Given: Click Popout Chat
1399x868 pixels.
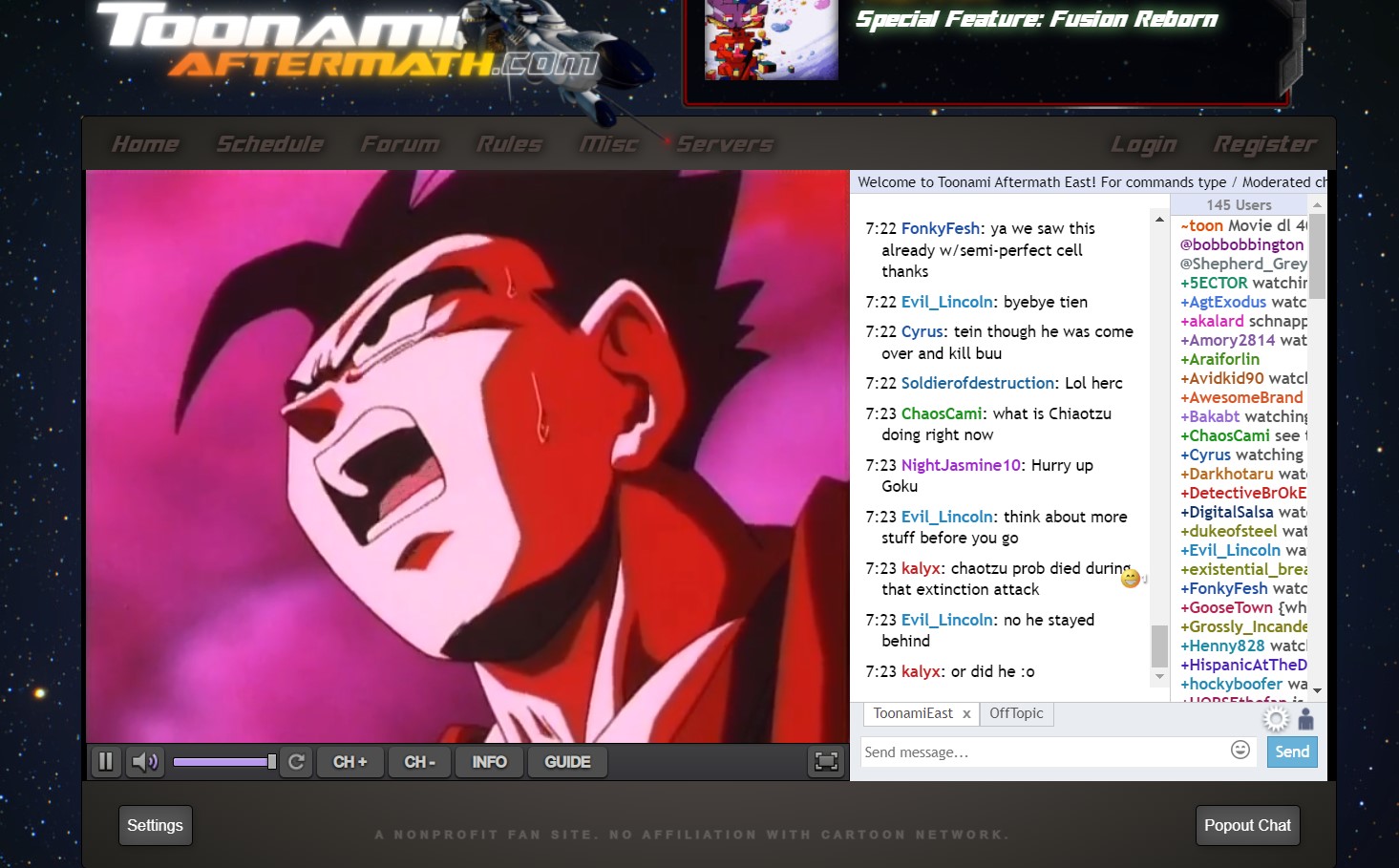Looking at the screenshot, I should [x=1247, y=825].
